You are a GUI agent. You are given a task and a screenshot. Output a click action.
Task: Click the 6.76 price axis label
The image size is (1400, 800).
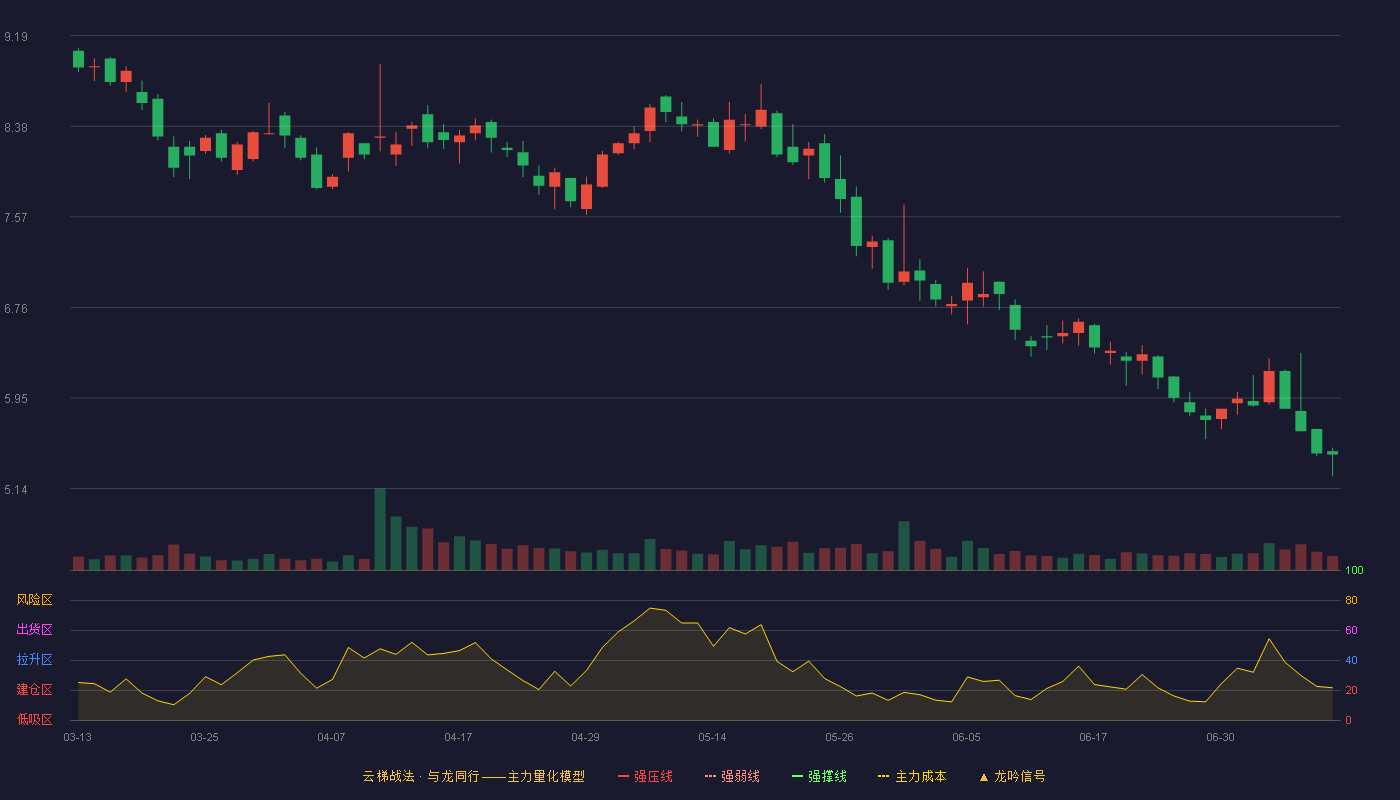pyautogui.click(x=16, y=309)
